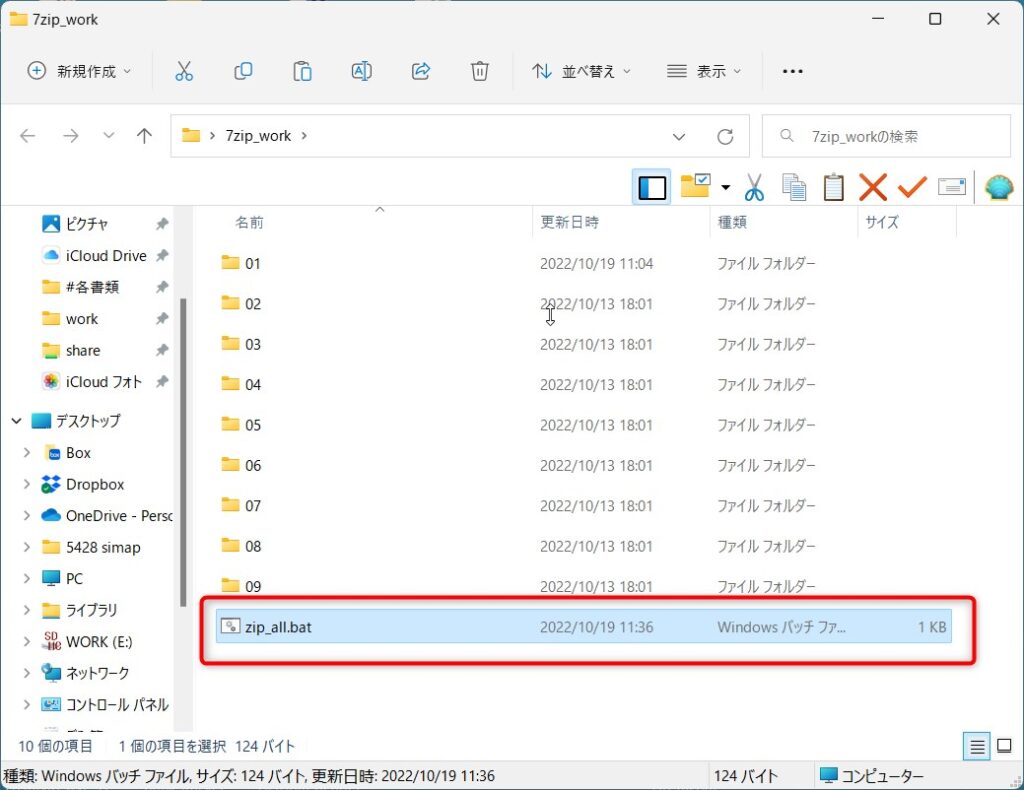The image size is (1024, 790).
Task: Click the Delete trash icon
Action: tap(479, 71)
